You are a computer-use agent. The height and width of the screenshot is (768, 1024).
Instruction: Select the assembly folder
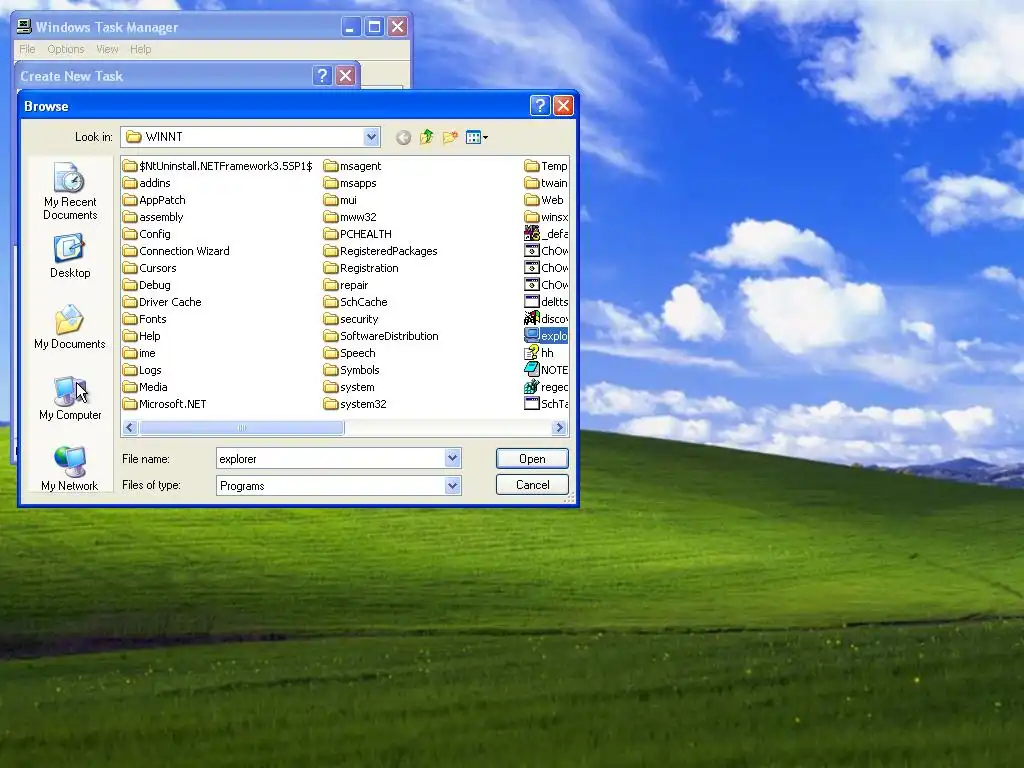click(x=153, y=217)
